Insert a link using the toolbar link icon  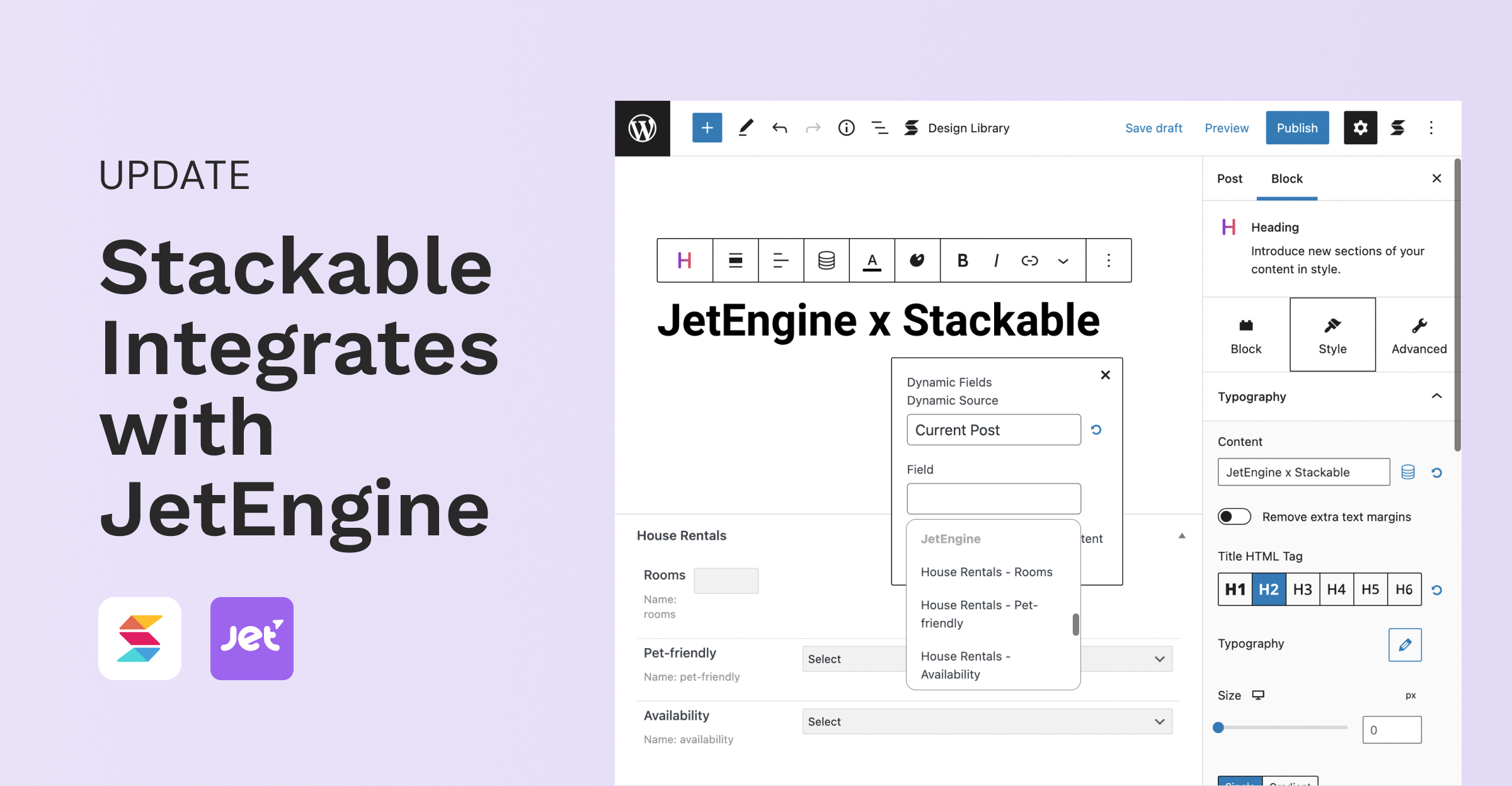(x=1030, y=260)
